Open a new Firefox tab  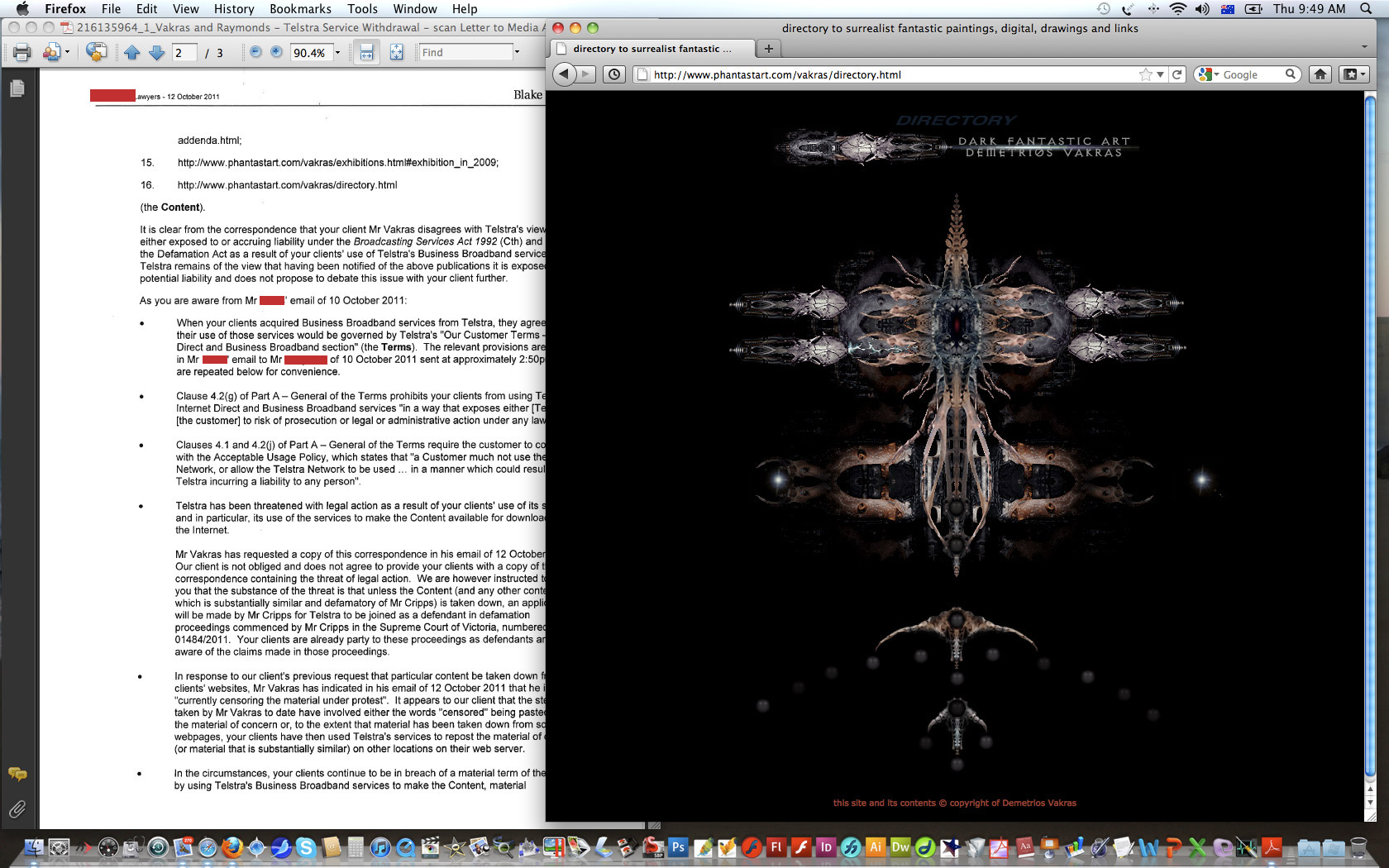point(768,49)
